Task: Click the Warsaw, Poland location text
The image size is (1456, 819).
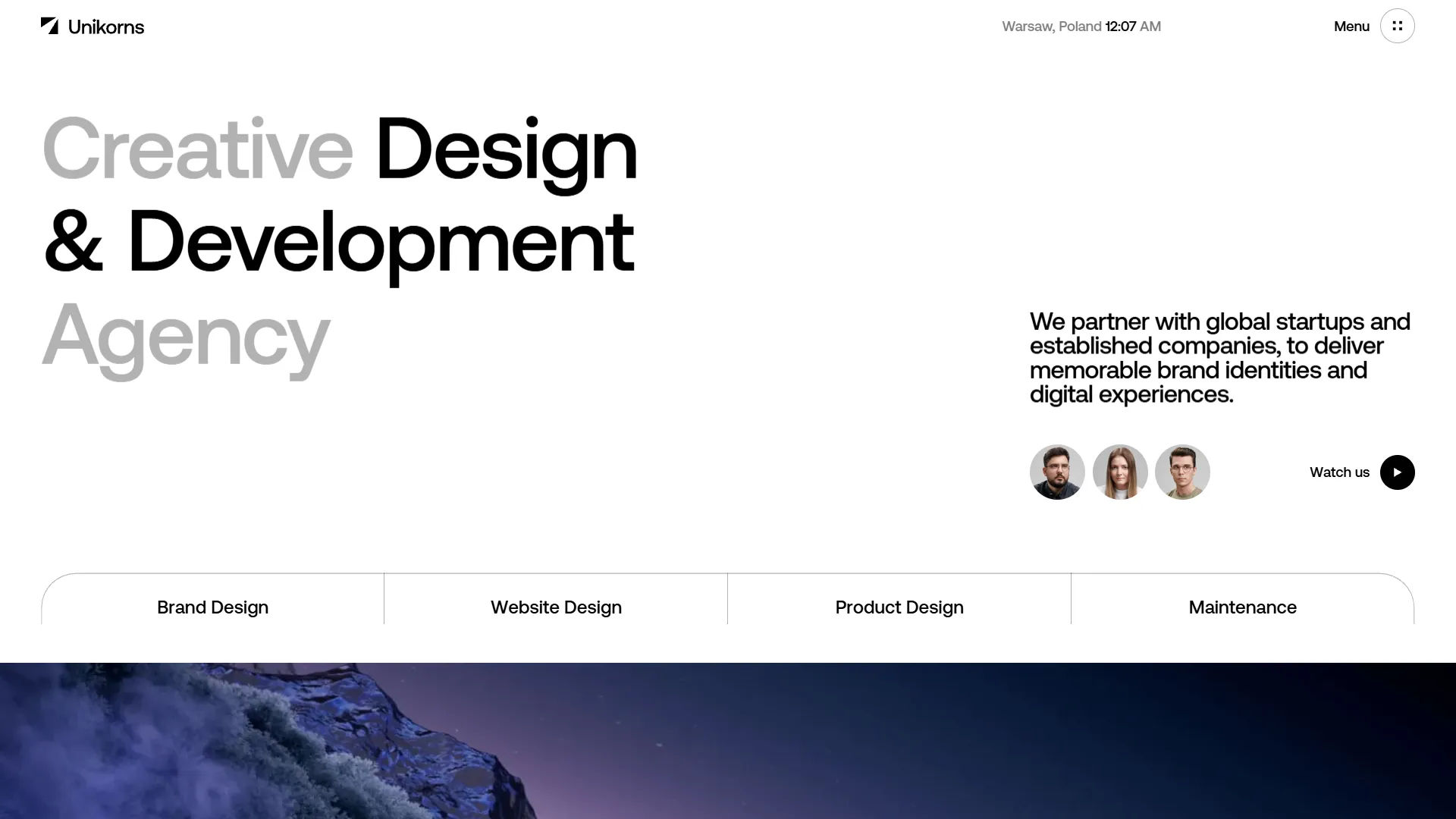Action: pyautogui.click(x=1051, y=27)
